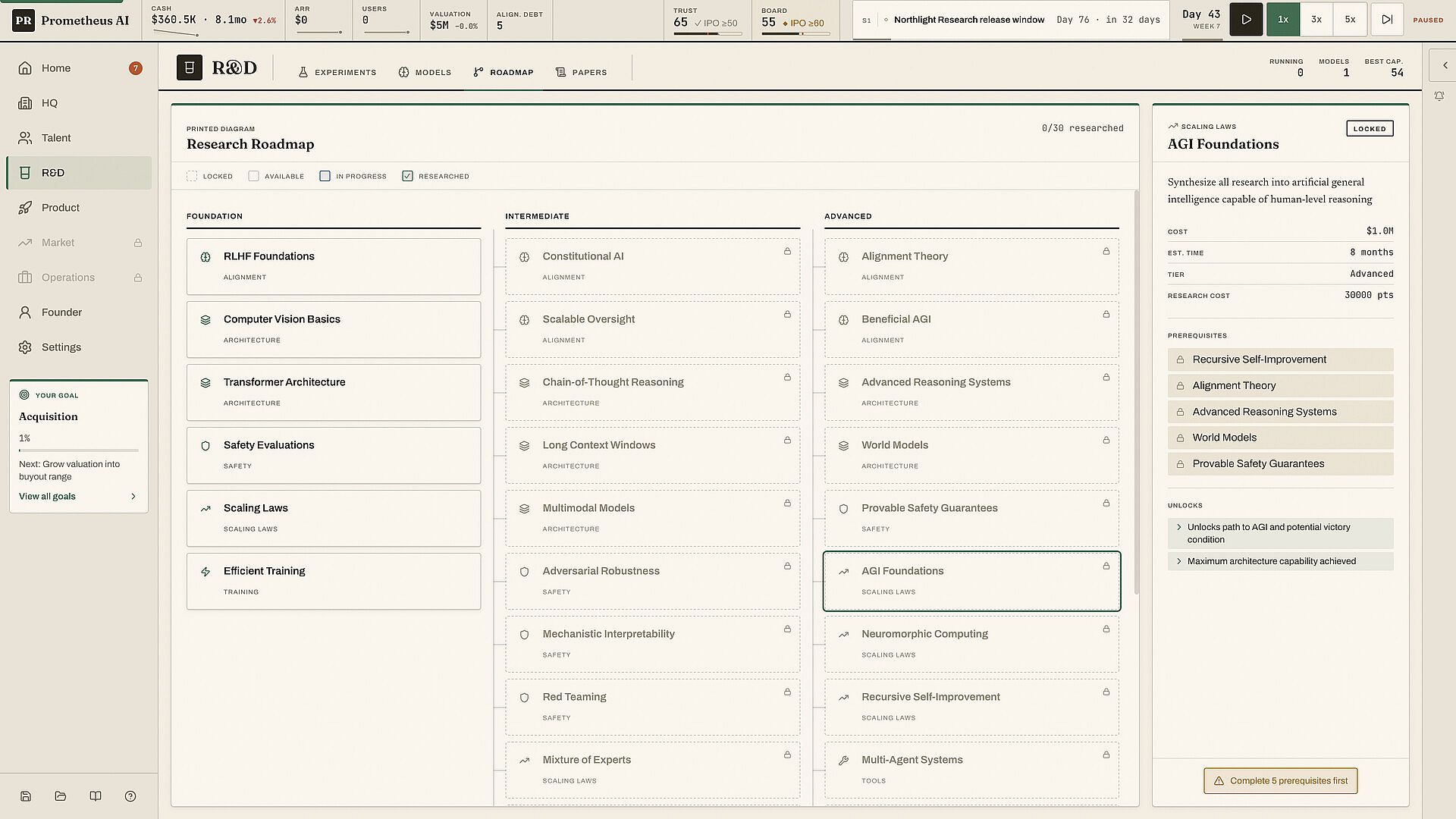
Task: Click the help question mark icon
Action: 130,796
